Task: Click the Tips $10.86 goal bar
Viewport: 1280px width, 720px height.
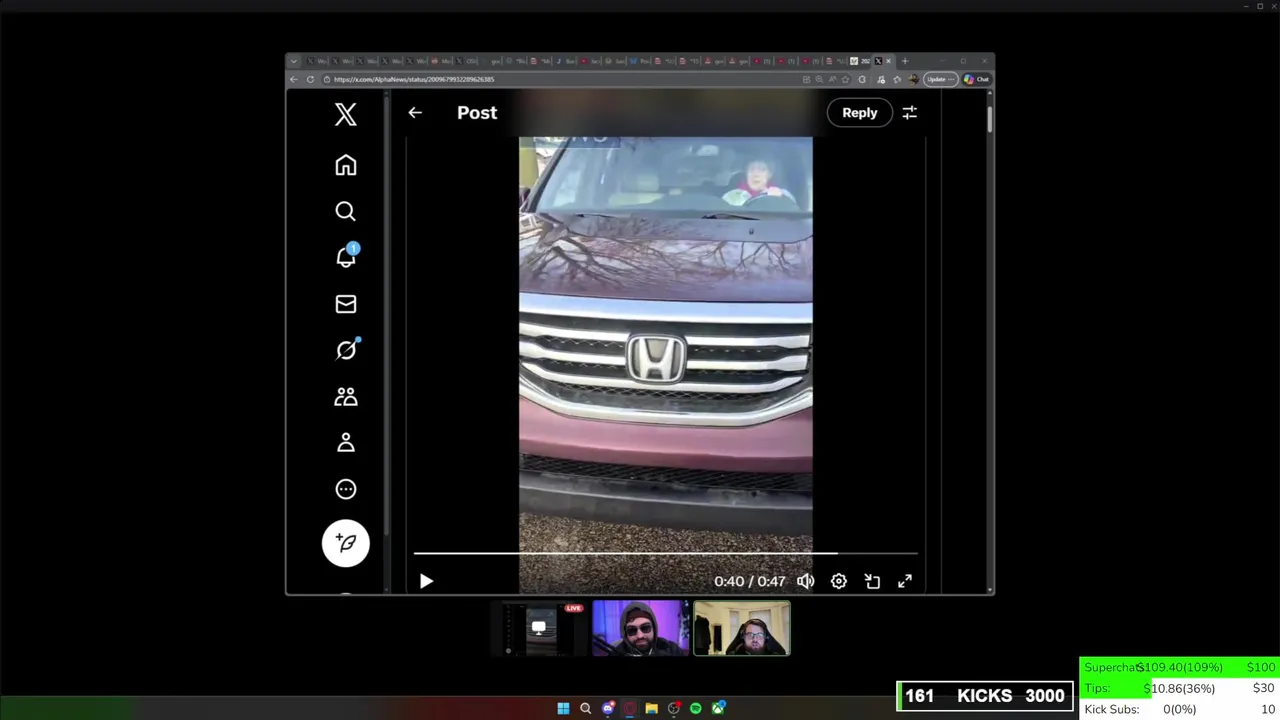Action: tap(1180, 688)
